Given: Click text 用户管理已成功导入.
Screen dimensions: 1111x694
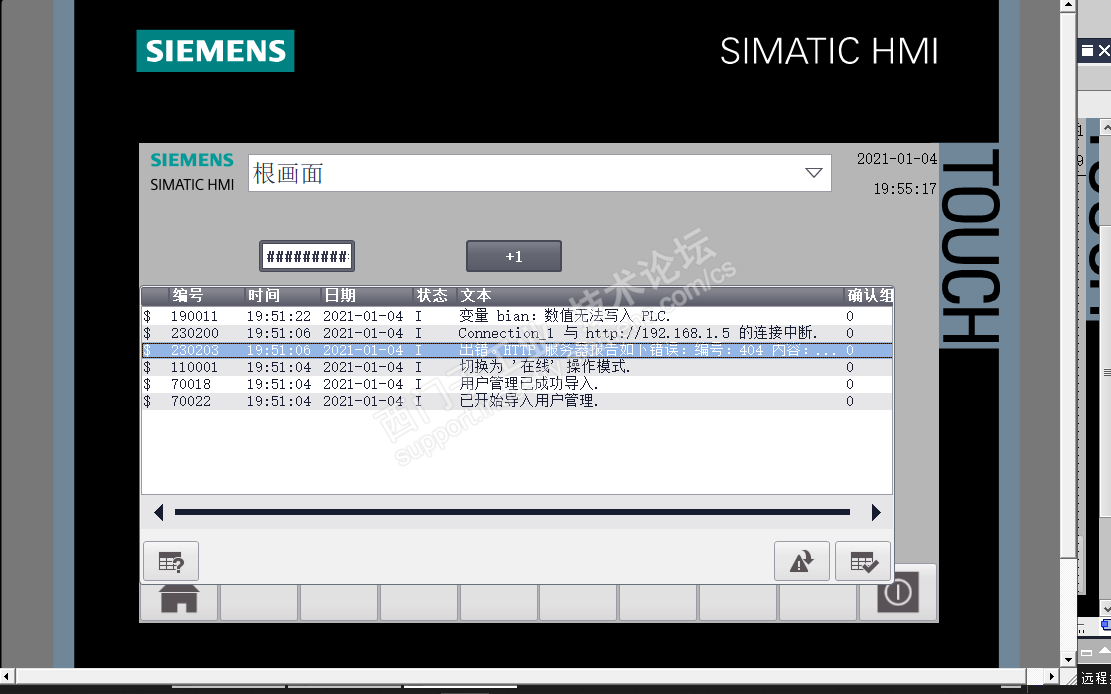Looking at the screenshot, I should pos(529,384).
